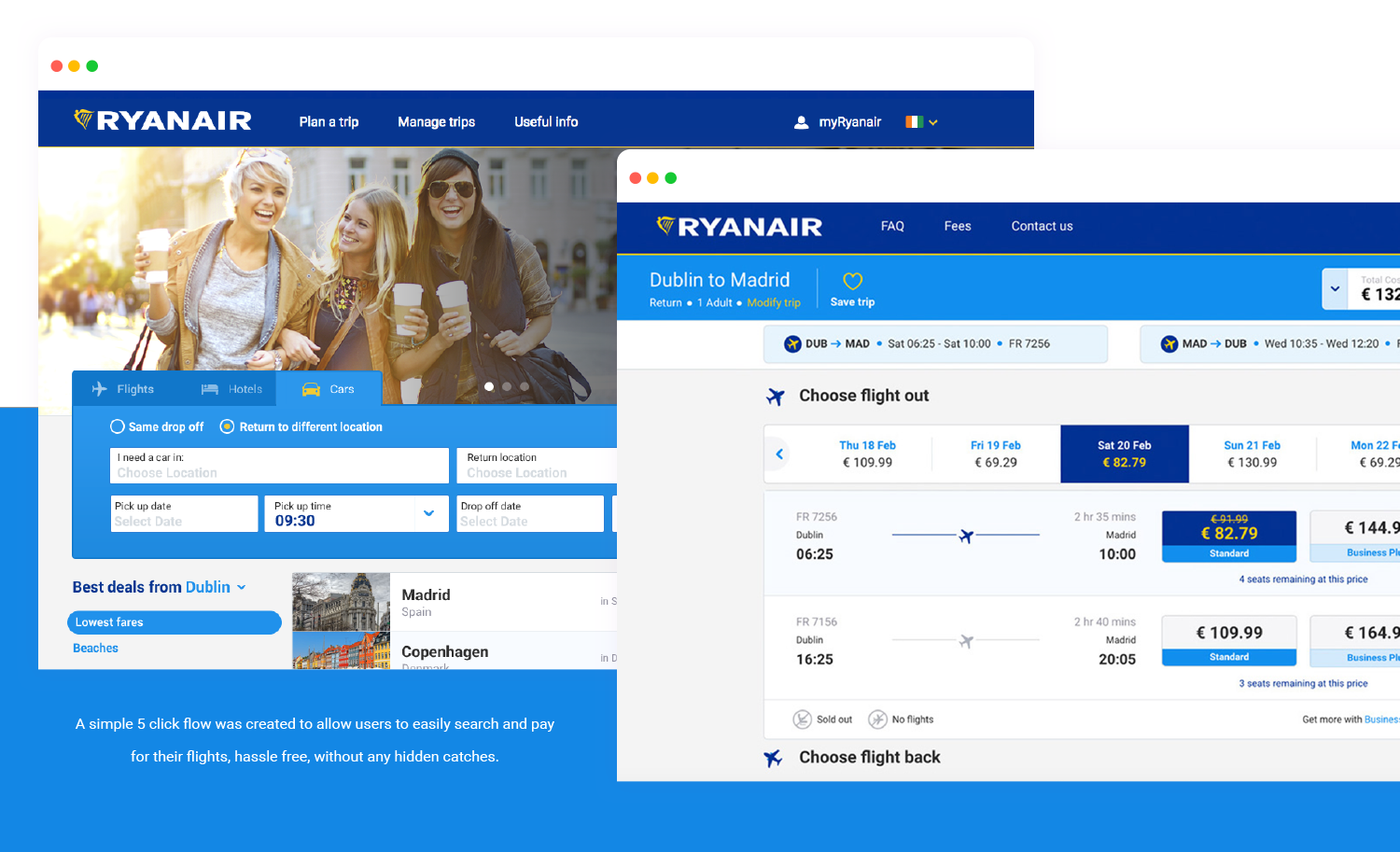
Task: Open the country flag dropdown chevron
Action: pyautogui.click(x=933, y=122)
